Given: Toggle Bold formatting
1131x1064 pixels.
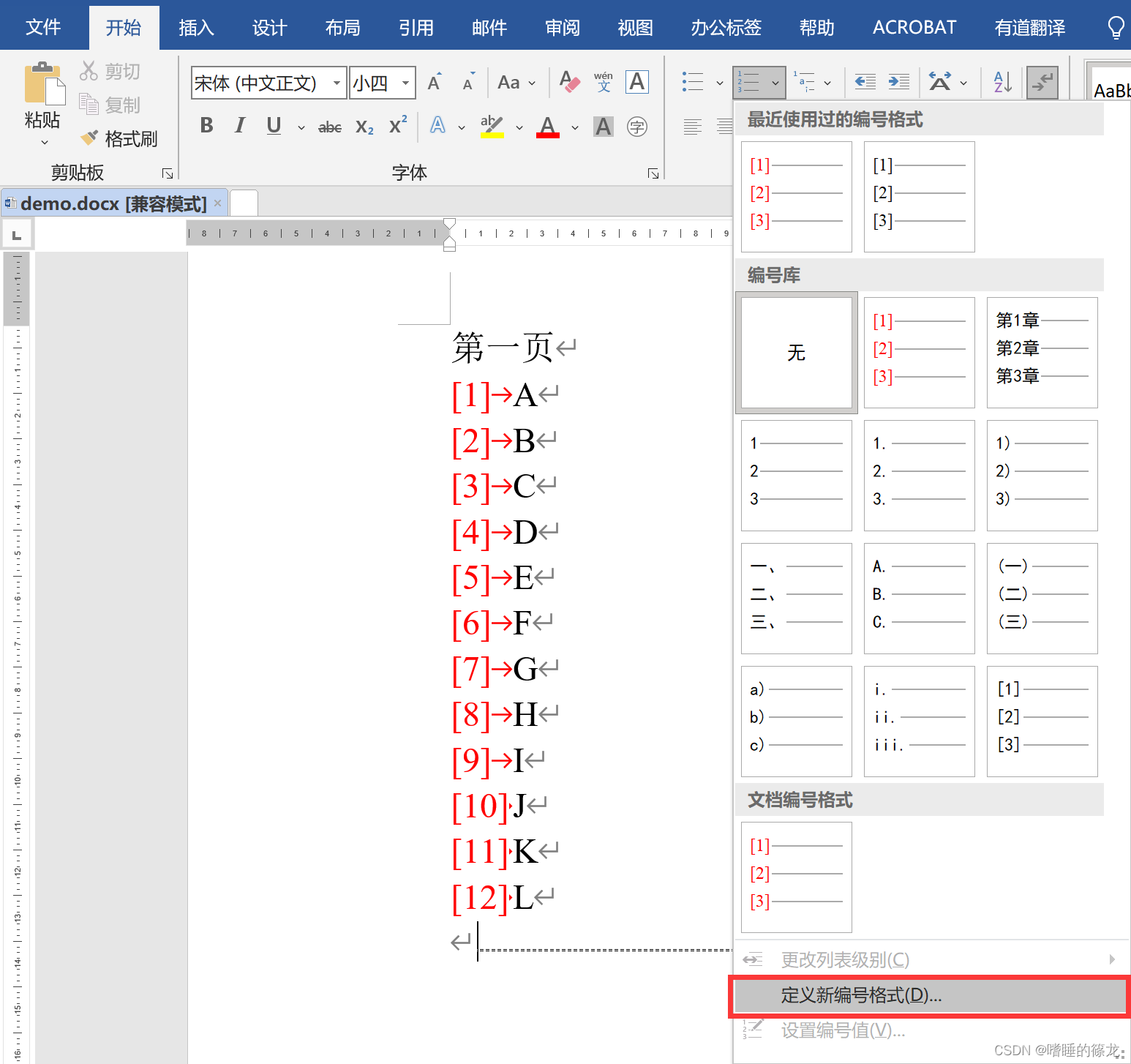Looking at the screenshot, I should pyautogui.click(x=207, y=126).
